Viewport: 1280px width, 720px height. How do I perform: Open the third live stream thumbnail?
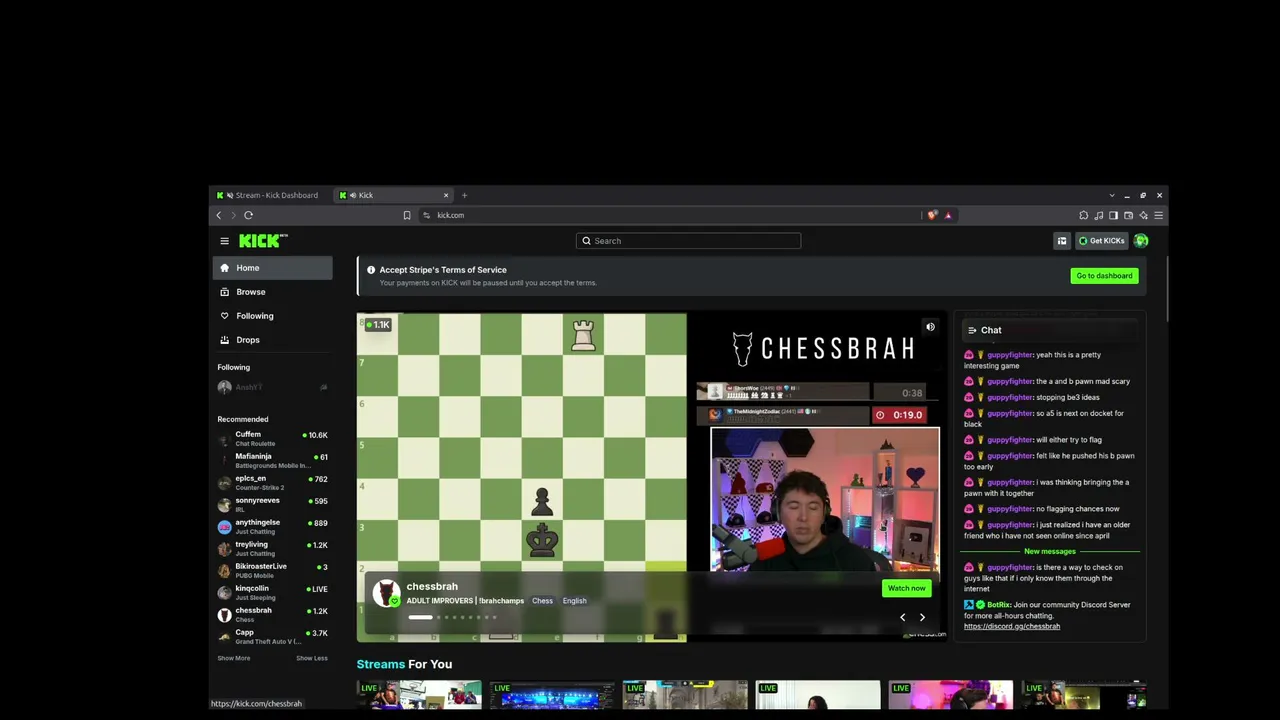pos(685,695)
